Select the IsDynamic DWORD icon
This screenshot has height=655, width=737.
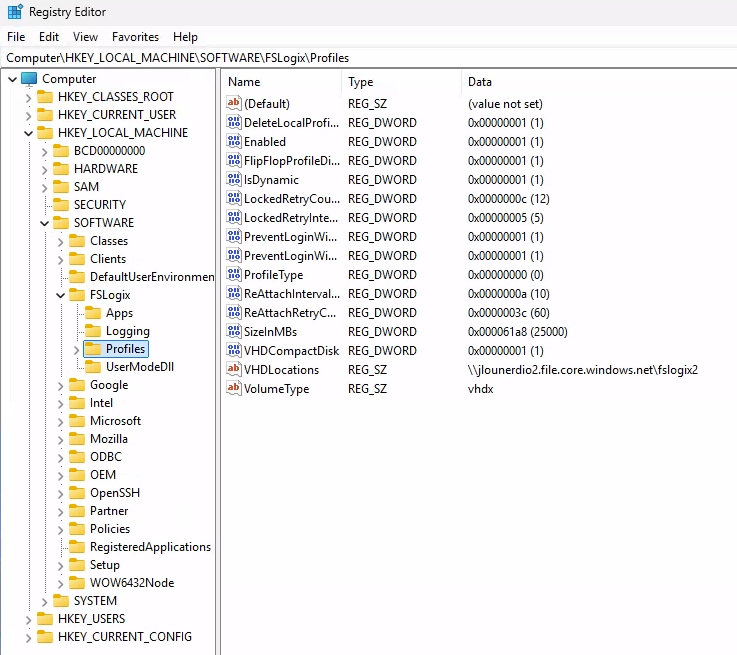[x=234, y=179]
